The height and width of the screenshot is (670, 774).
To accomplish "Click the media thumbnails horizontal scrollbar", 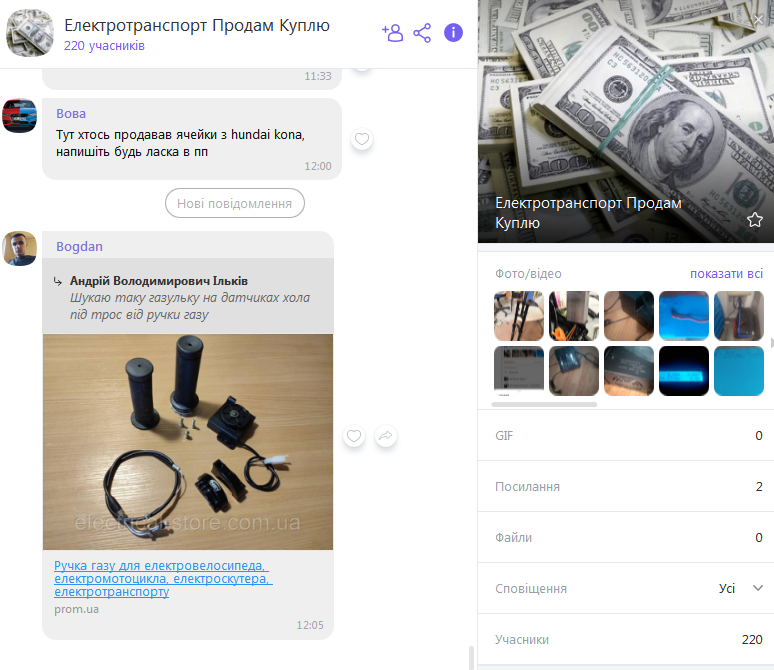I will tap(544, 404).
